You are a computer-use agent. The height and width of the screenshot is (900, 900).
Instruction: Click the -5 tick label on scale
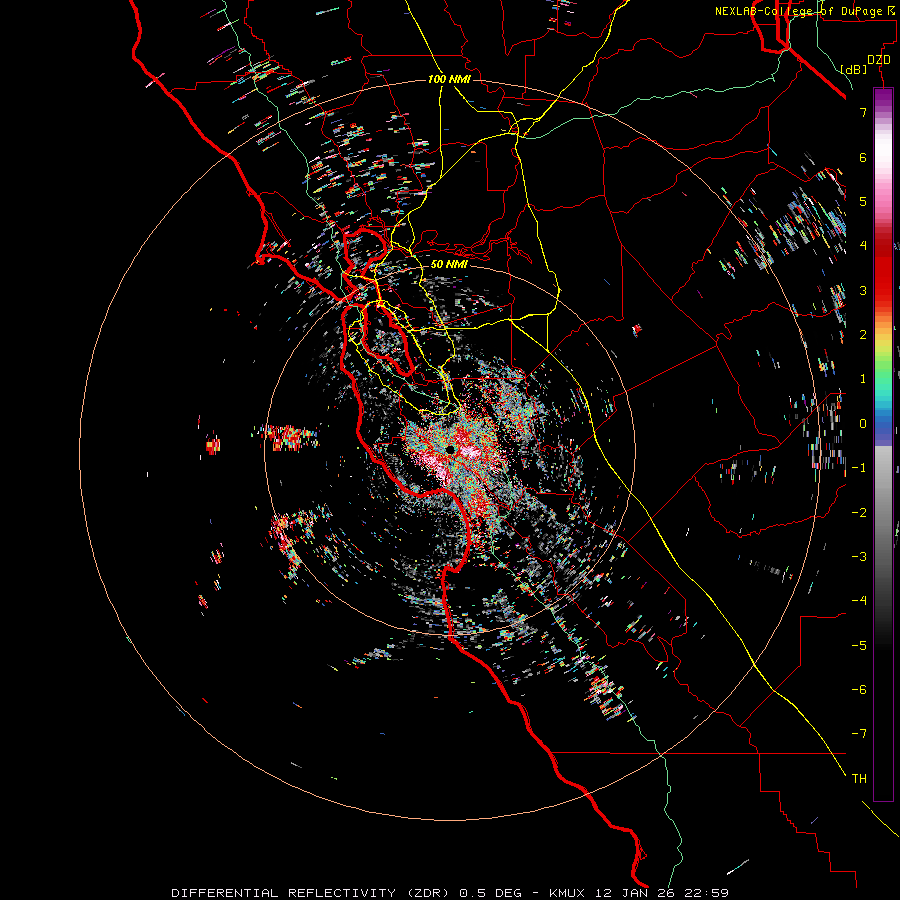pos(859,646)
